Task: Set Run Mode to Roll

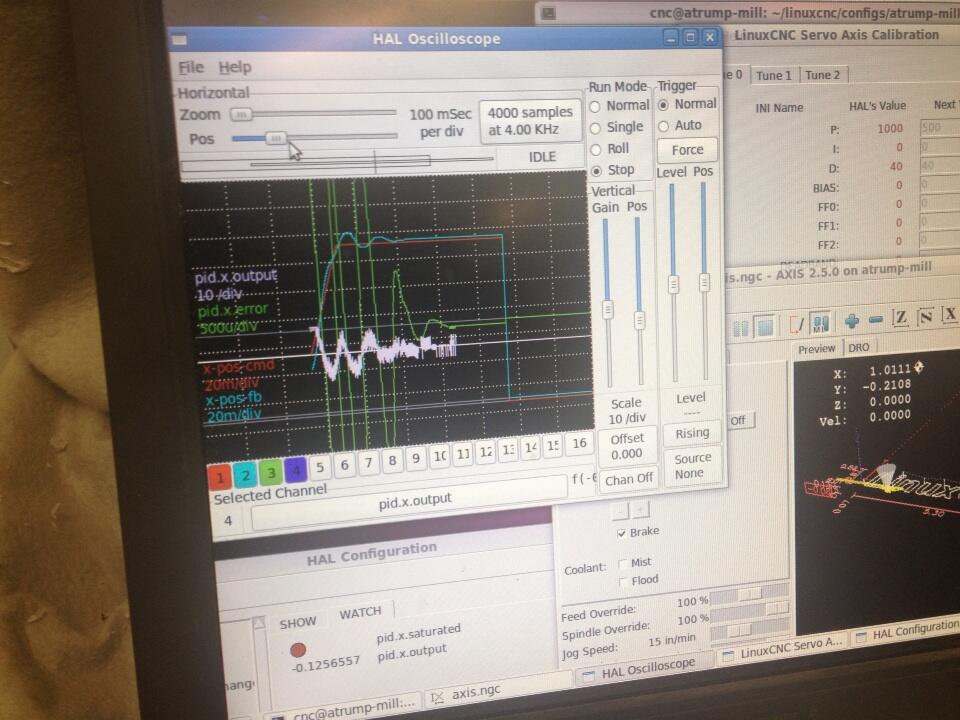Action: pos(596,149)
